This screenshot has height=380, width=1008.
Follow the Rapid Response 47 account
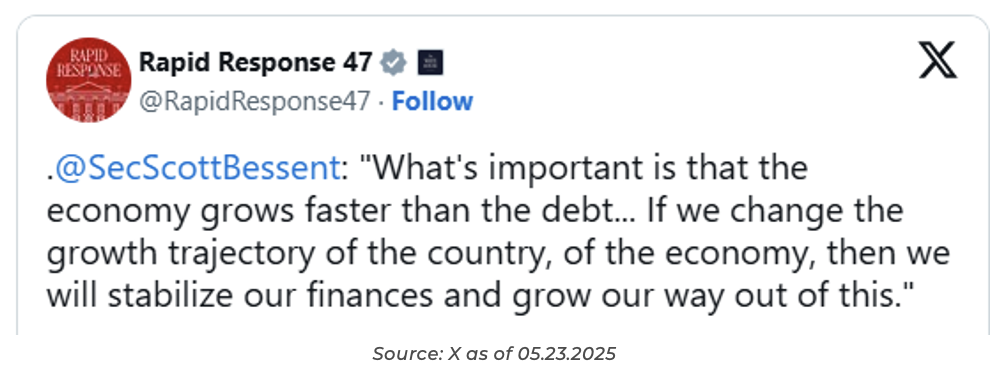[x=432, y=102]
